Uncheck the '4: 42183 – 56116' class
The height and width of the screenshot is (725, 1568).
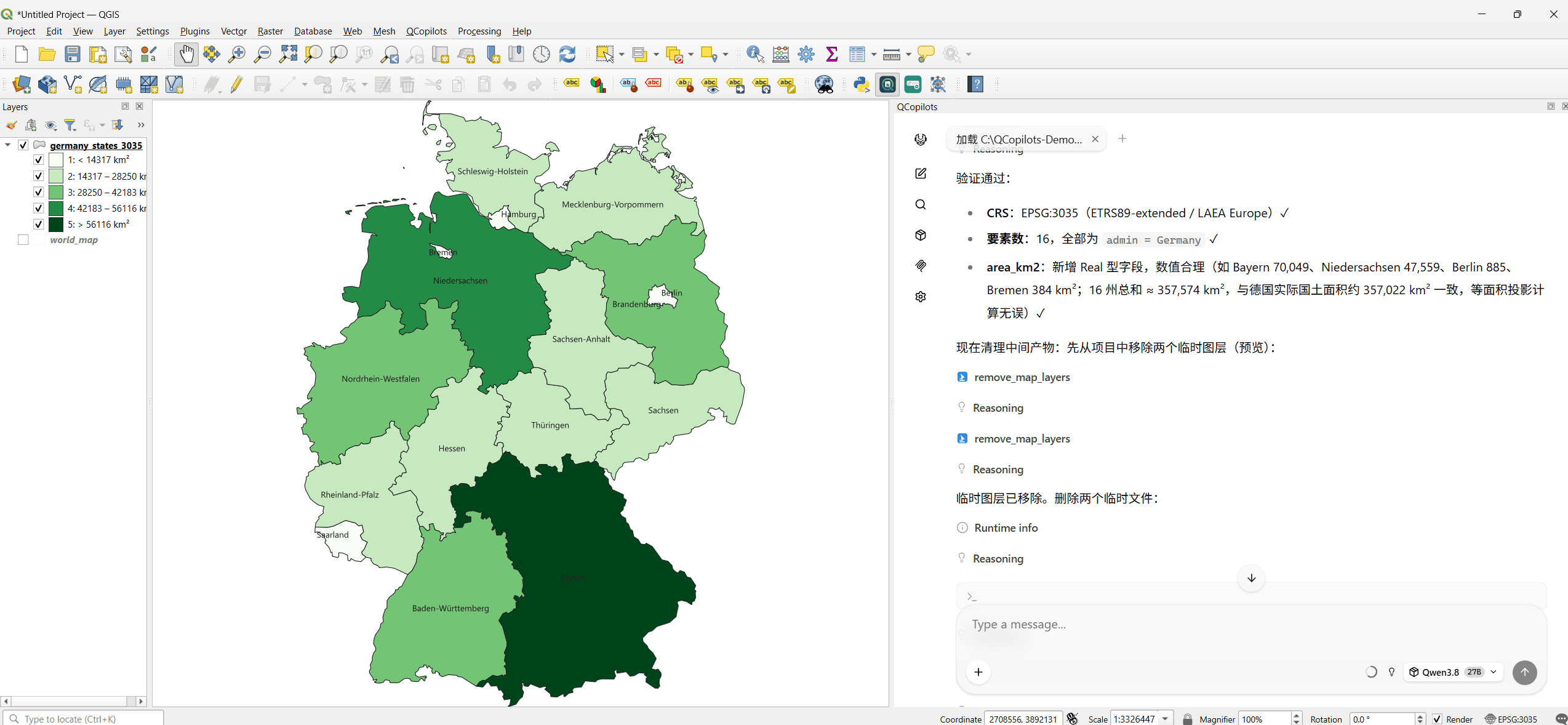click(38, 208)
